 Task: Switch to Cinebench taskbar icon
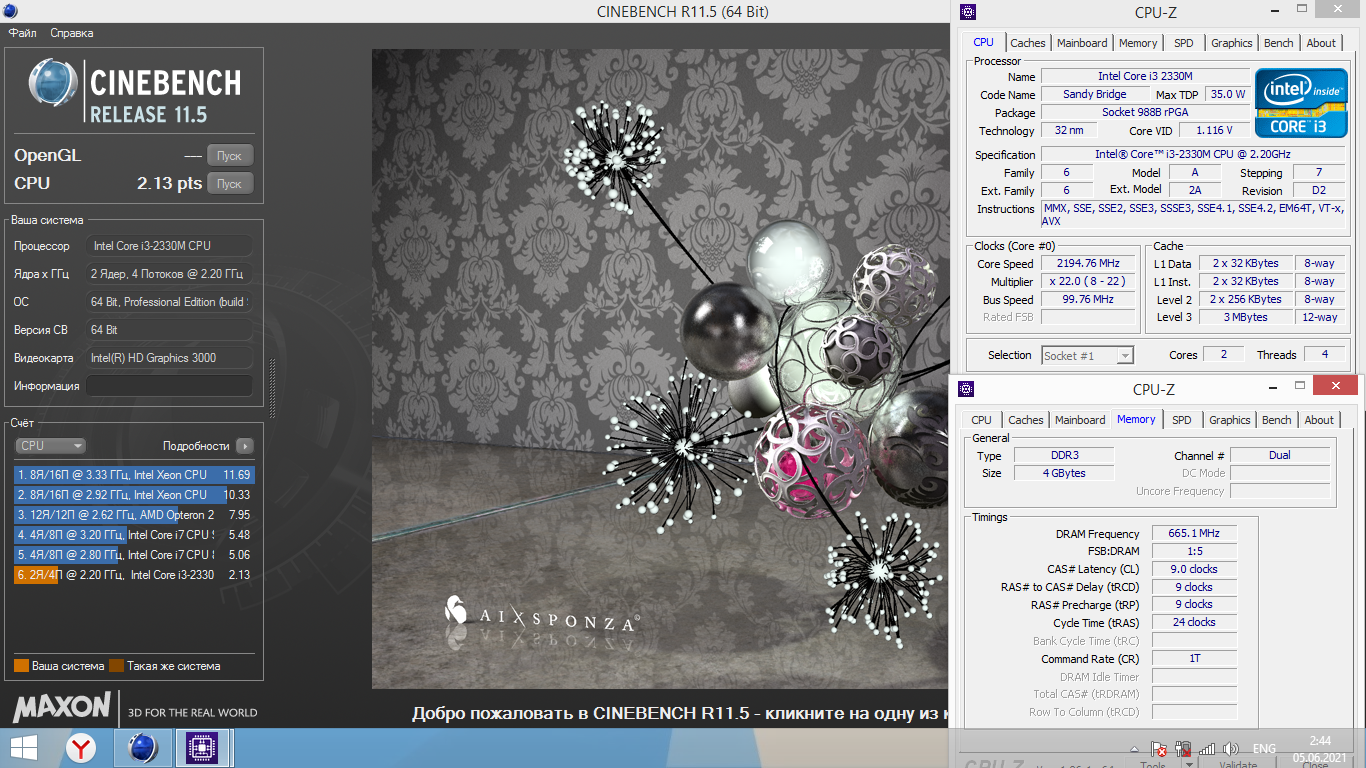point(143,748)
